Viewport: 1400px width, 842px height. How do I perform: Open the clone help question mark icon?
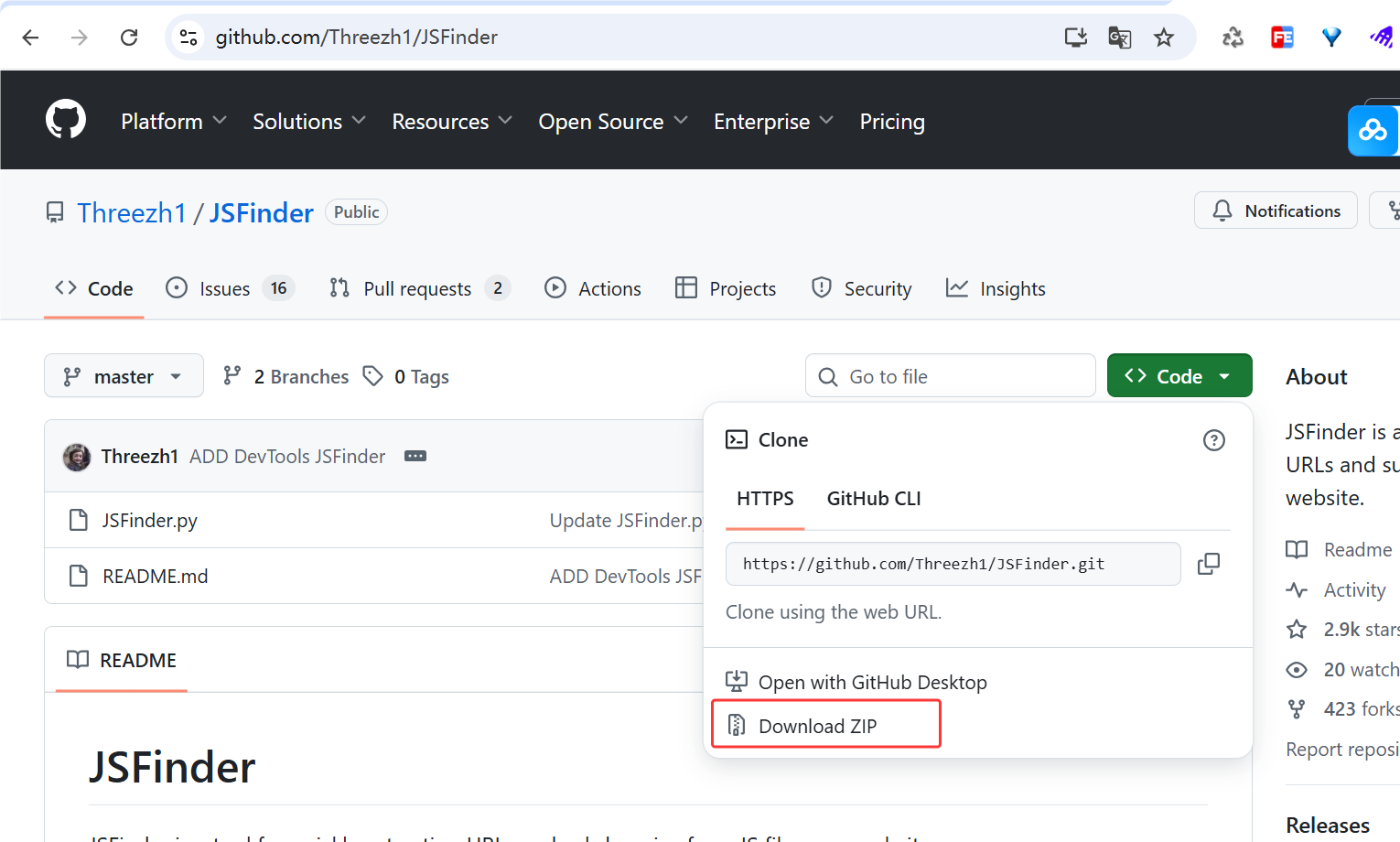[x=1214, y=440]
